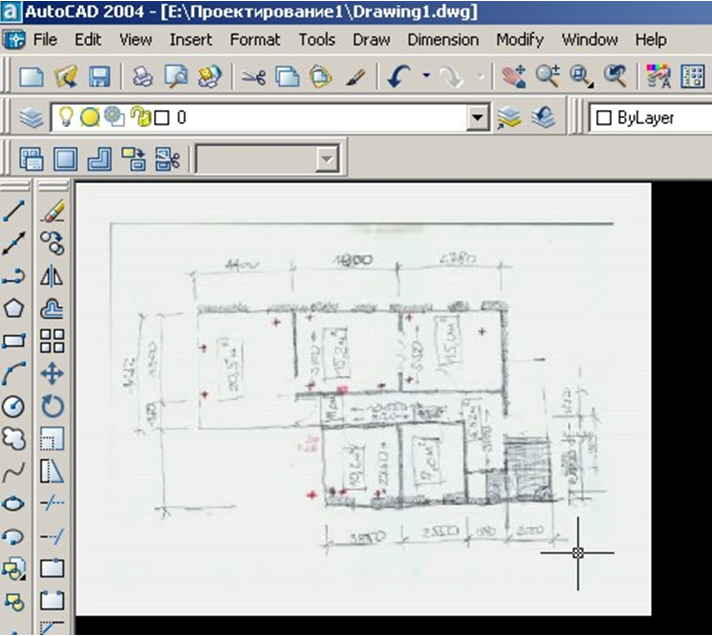Click the Zoom Window tool
The width and height of the screenshot is (712, 636).
point(581,76)
